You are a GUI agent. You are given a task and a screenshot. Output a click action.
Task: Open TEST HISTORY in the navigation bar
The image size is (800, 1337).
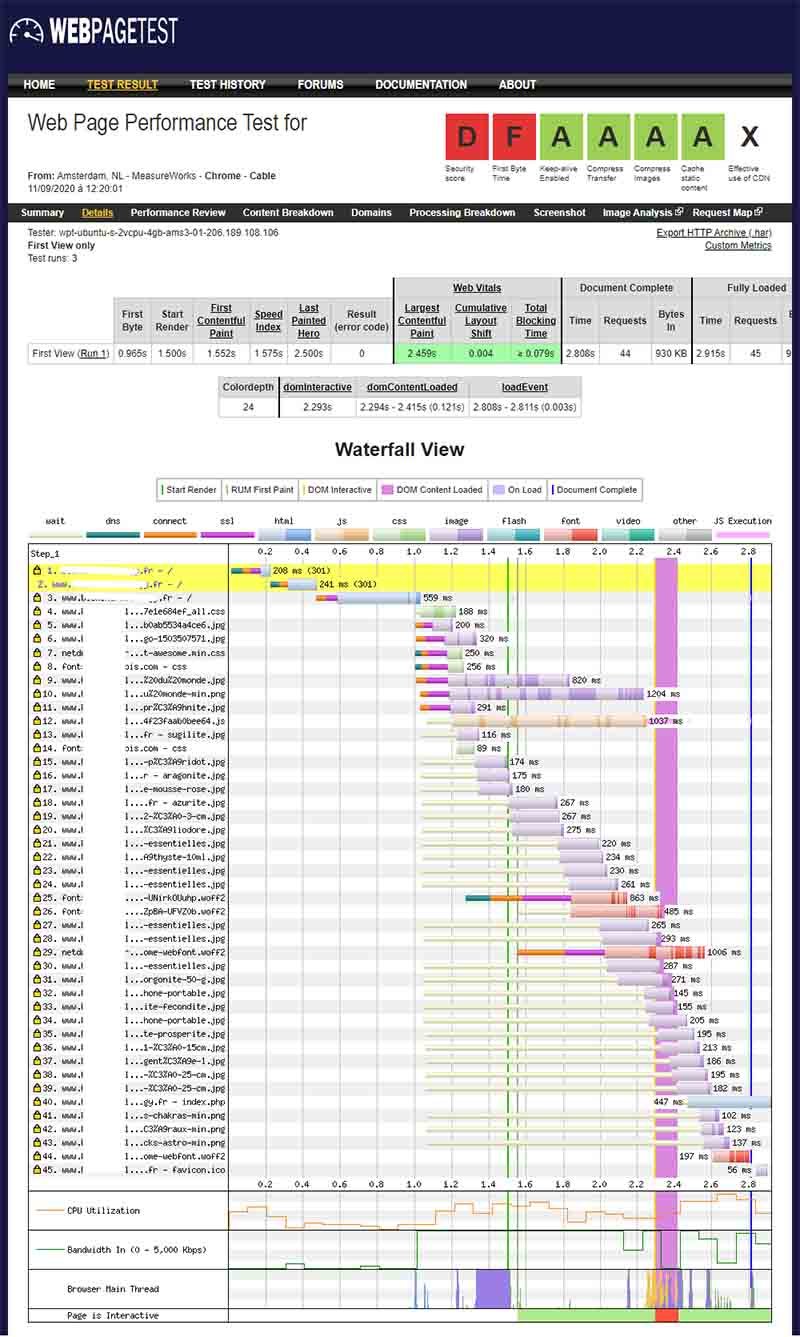pos(228,85)
